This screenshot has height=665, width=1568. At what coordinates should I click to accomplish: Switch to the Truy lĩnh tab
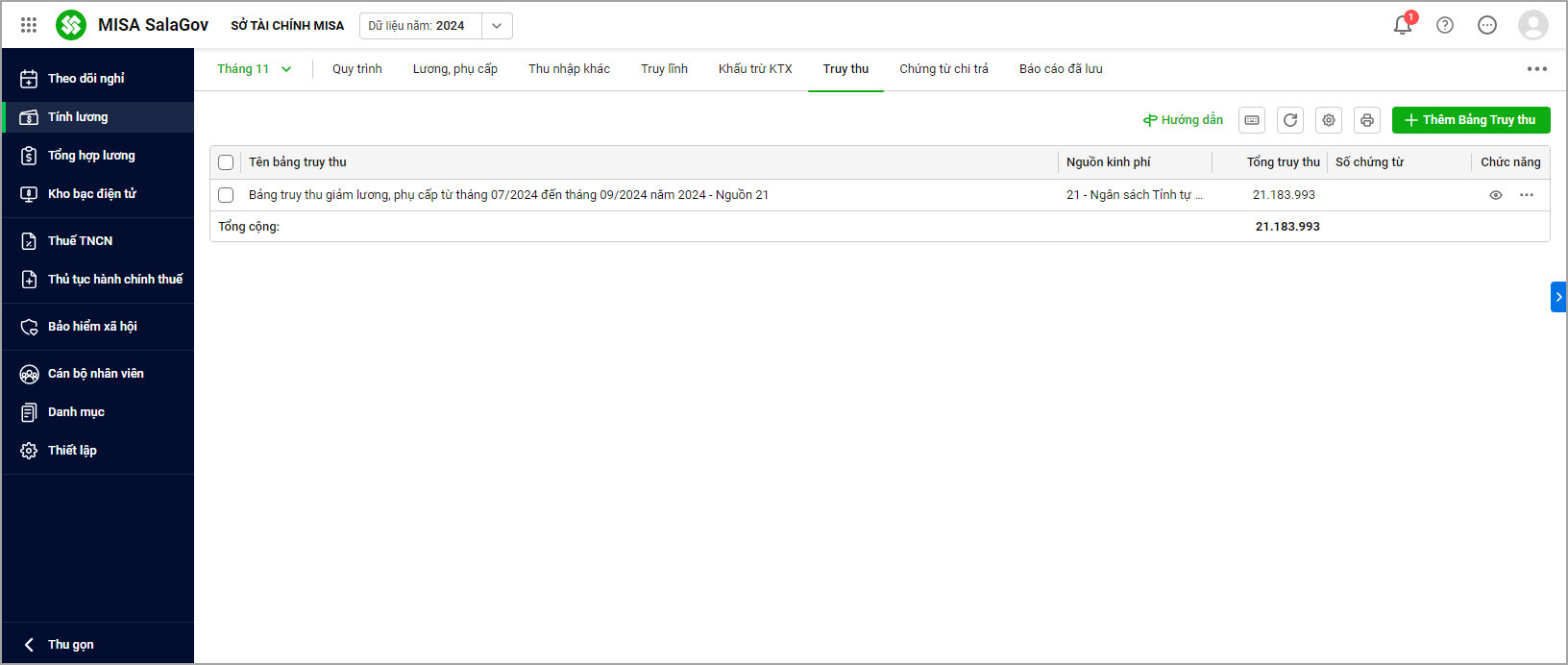664,69
